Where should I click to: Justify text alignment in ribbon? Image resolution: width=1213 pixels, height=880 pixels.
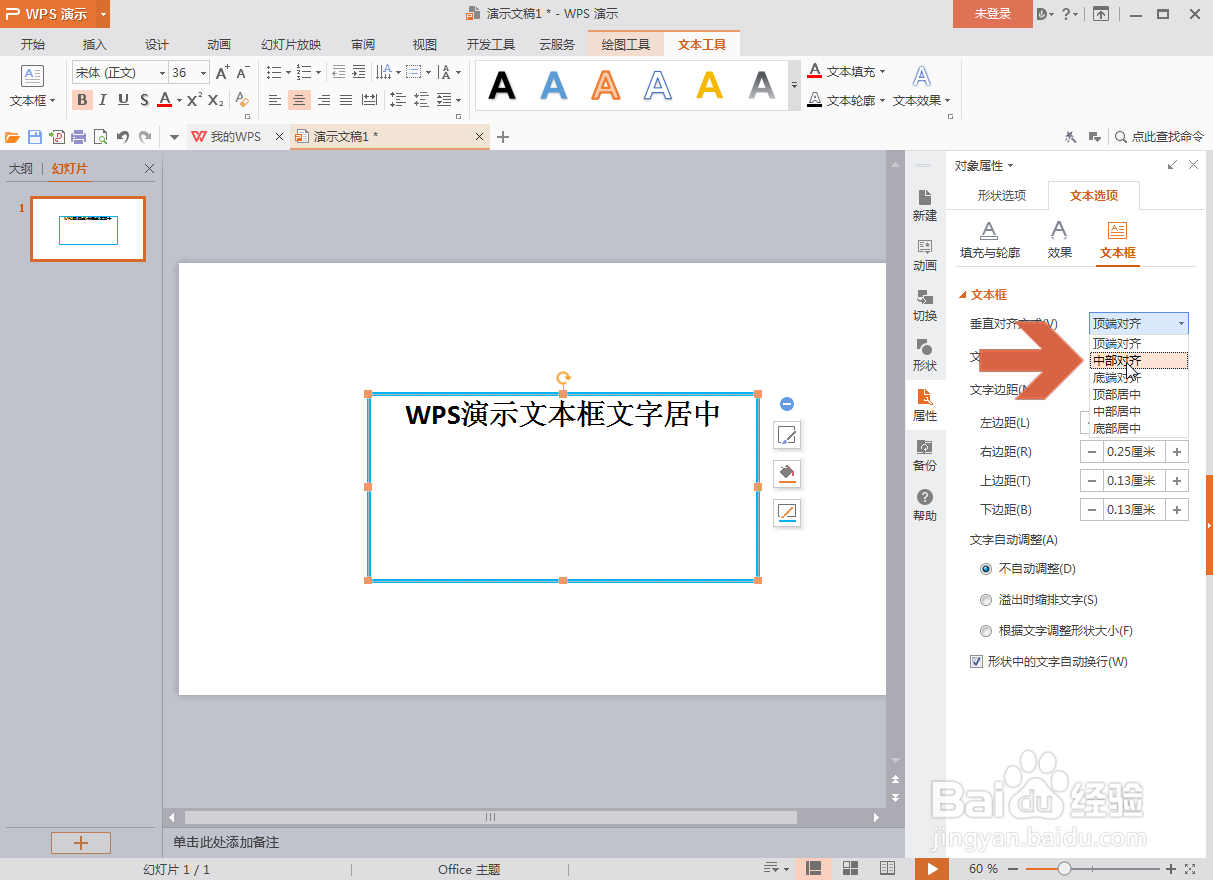point(346,100)
